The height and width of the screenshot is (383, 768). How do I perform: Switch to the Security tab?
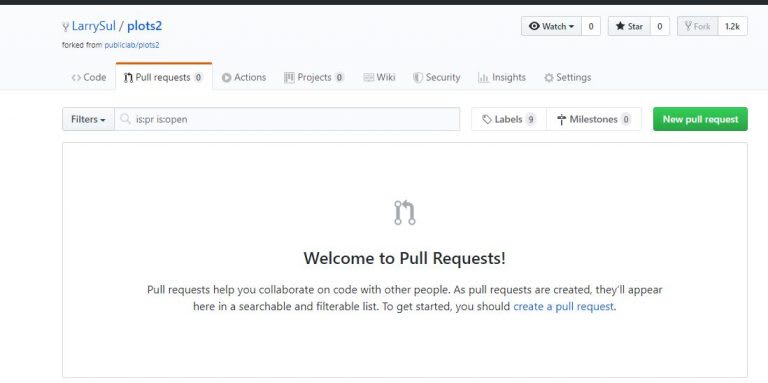437,77
